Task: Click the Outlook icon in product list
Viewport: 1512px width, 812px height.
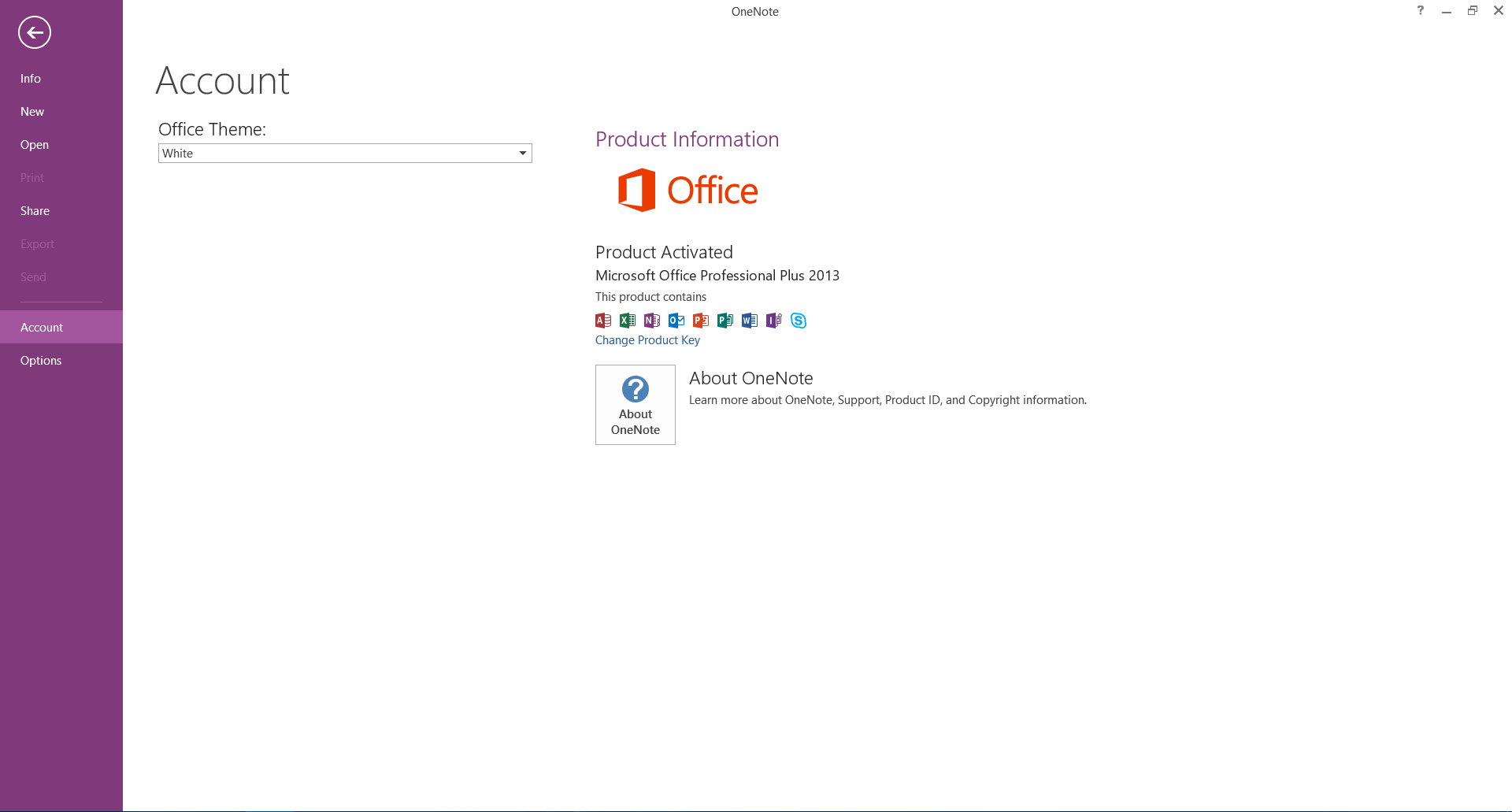Action: (676, 321)
